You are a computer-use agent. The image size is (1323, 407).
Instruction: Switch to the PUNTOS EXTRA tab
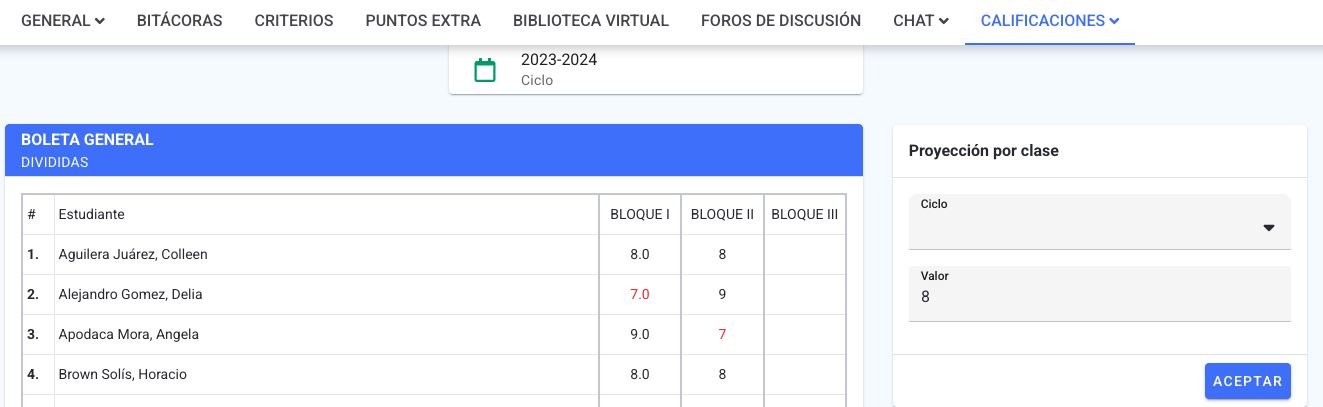click(x=423, y=21)
